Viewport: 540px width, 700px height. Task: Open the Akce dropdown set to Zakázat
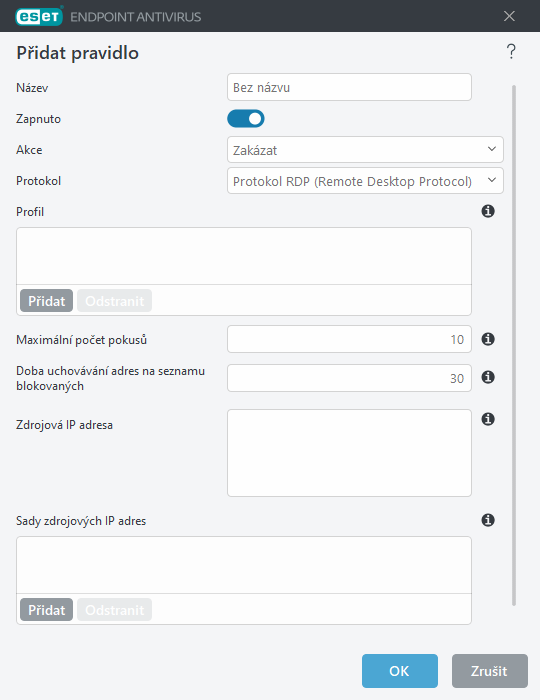click(365, 150)
